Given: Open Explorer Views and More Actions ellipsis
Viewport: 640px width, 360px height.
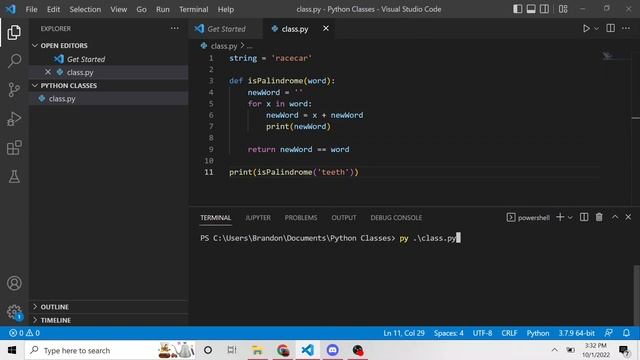Looking at the screenshot, I should [x=175, y=28].
